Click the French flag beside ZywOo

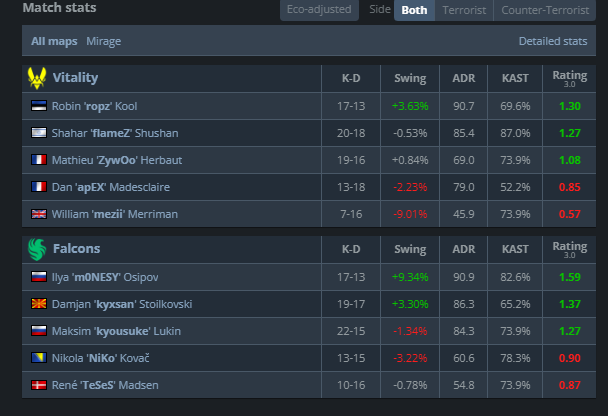[x=39, y=159]
